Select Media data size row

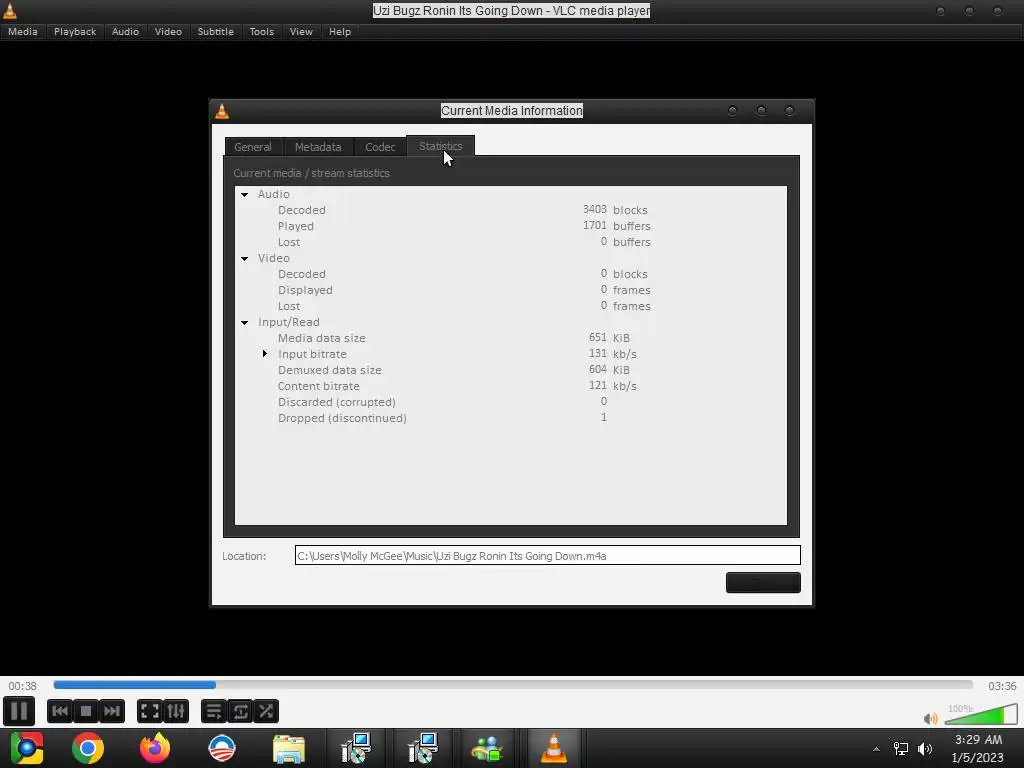[511, 338]
